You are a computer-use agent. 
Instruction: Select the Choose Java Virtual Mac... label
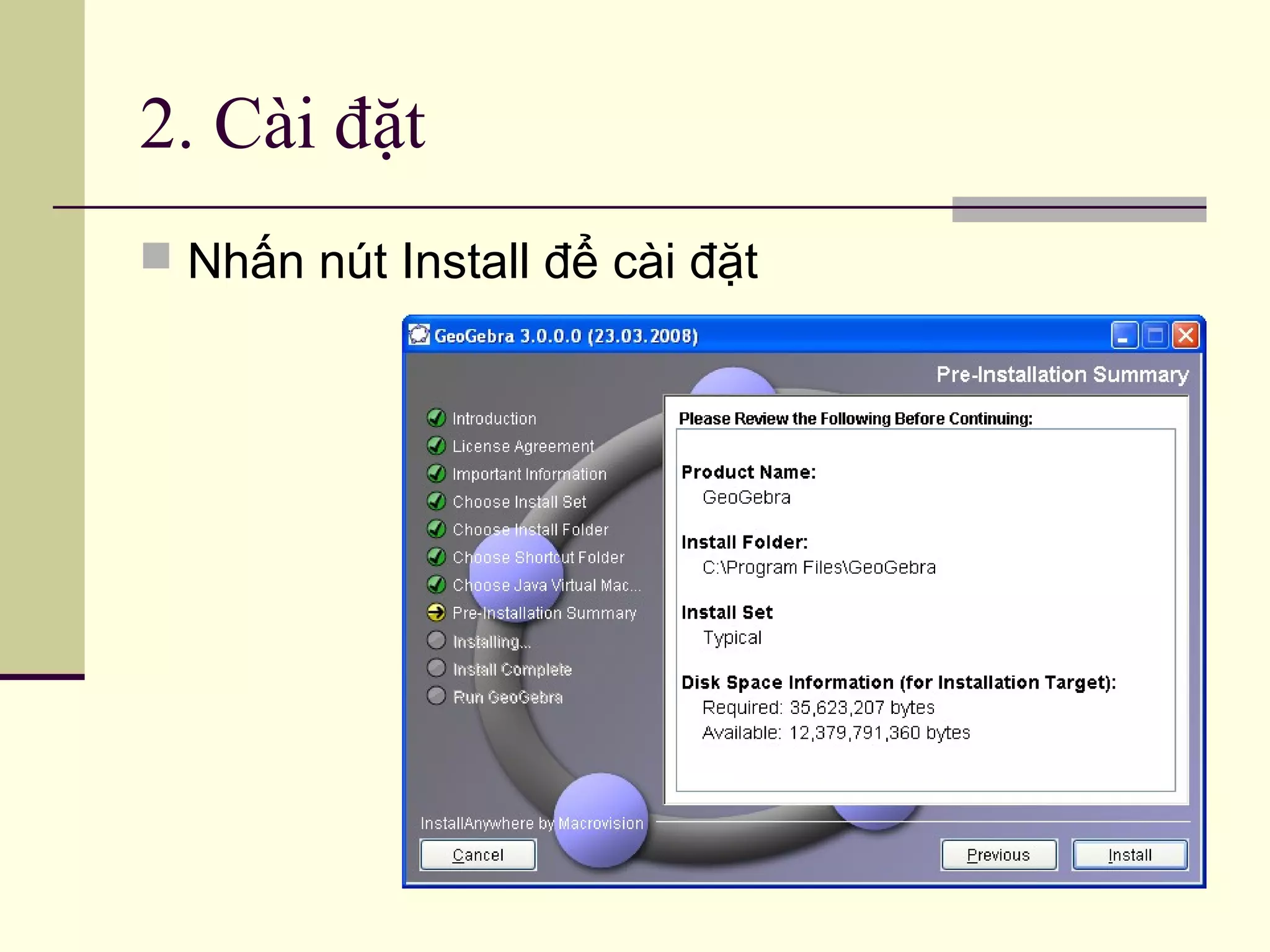pos(546,585)
